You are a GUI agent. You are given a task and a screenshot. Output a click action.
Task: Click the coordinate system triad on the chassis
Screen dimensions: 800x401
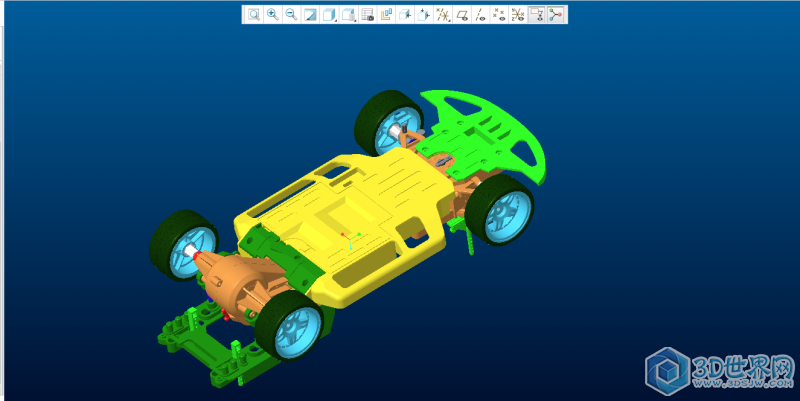(x=351, y=240)
